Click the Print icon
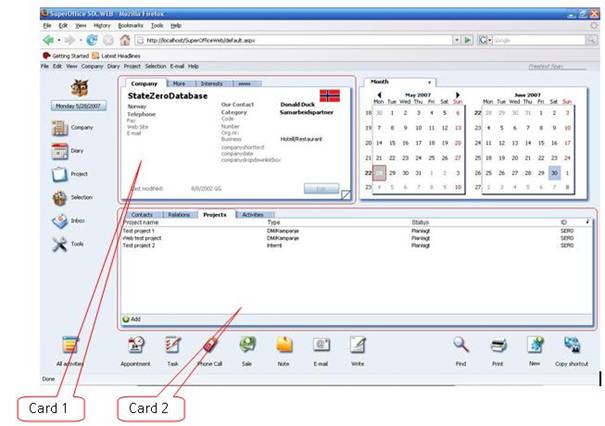The image size is (605, 426). 498,345
